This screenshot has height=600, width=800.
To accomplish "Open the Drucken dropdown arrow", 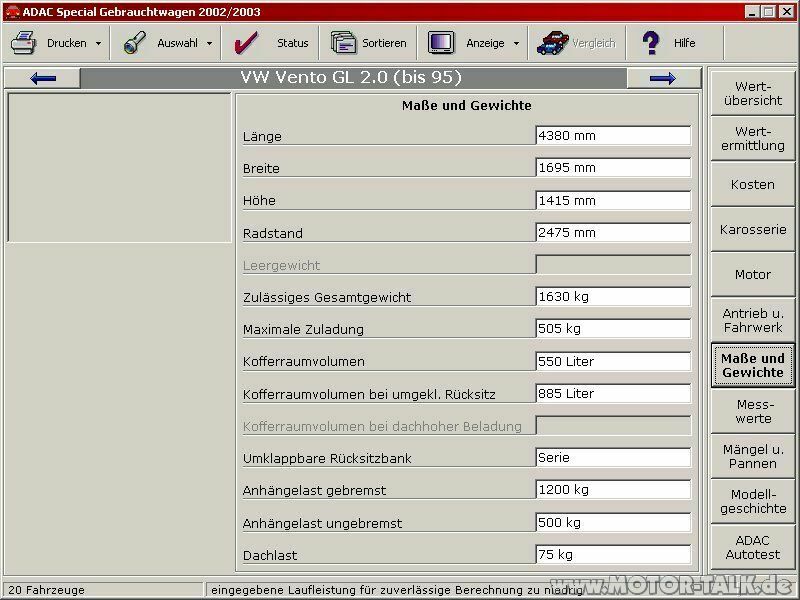I will coord(98,44).
